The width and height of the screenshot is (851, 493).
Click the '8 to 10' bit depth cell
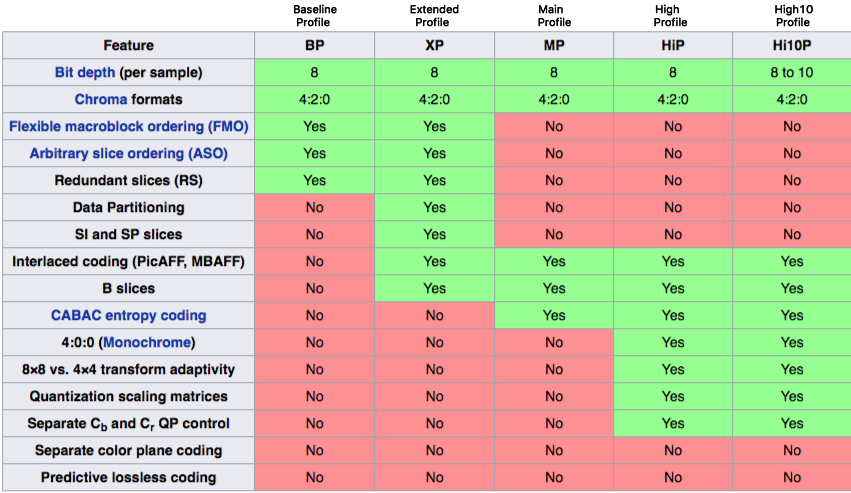(792, 72)
